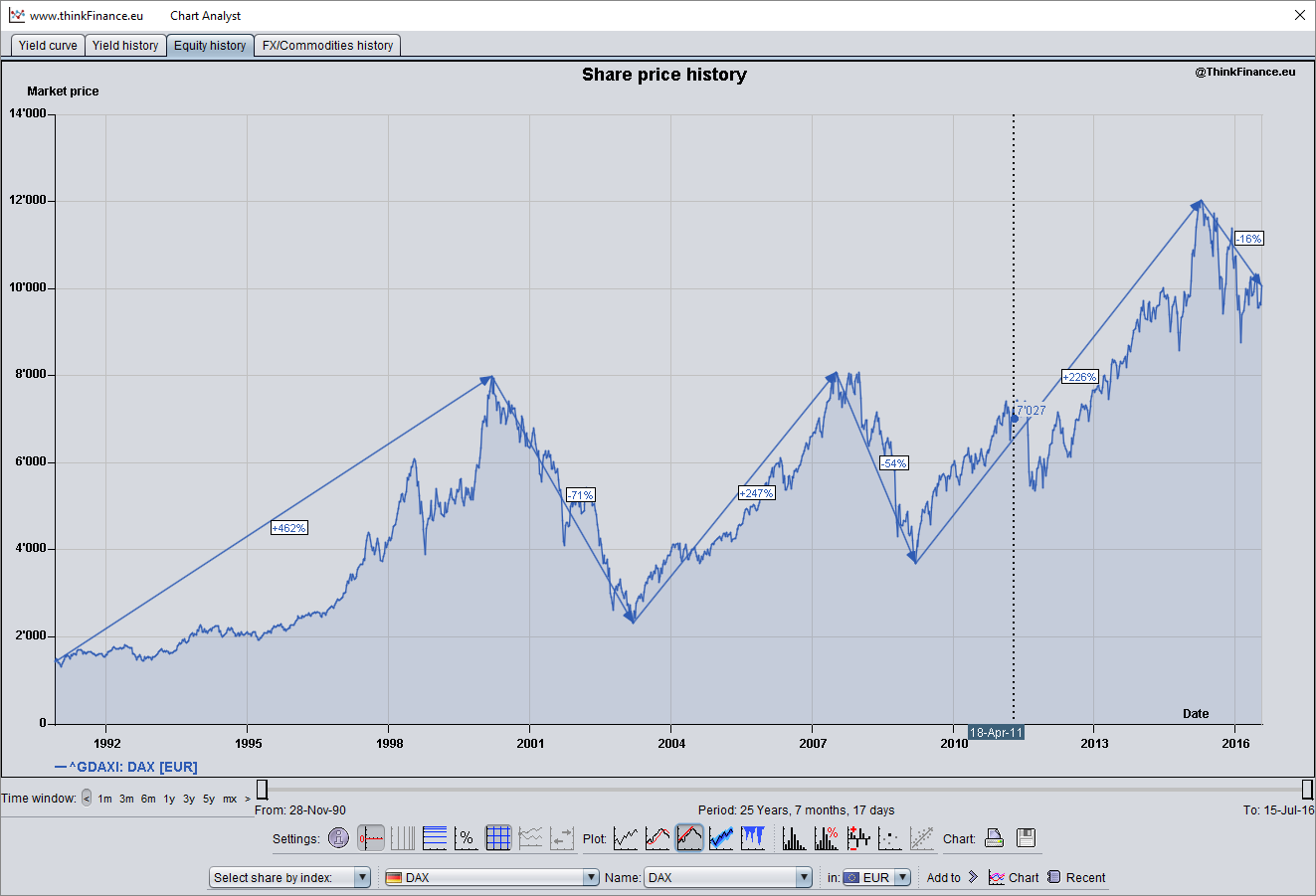Set time window to 3m
Viewport: 1316px width, 896px height.
126,799
